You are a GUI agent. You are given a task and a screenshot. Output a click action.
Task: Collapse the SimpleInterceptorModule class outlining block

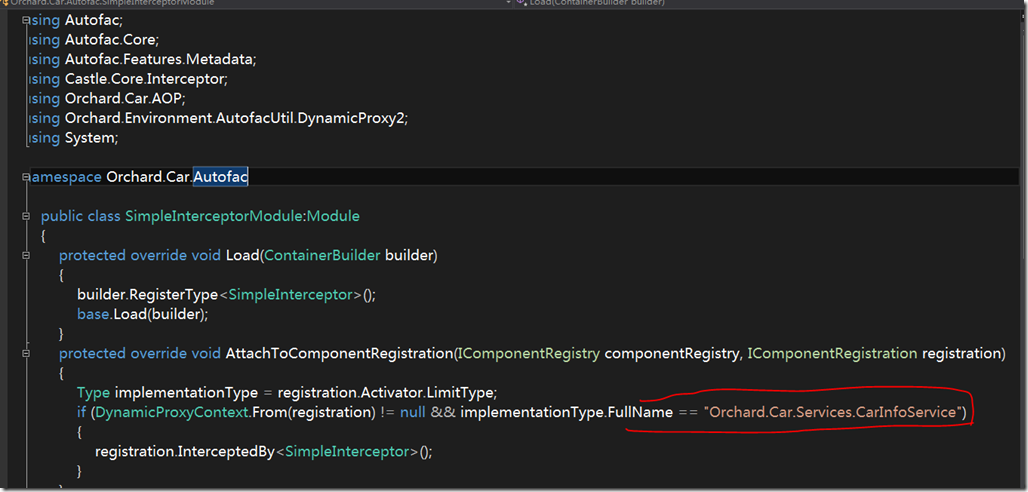click(x=26, y=216)
